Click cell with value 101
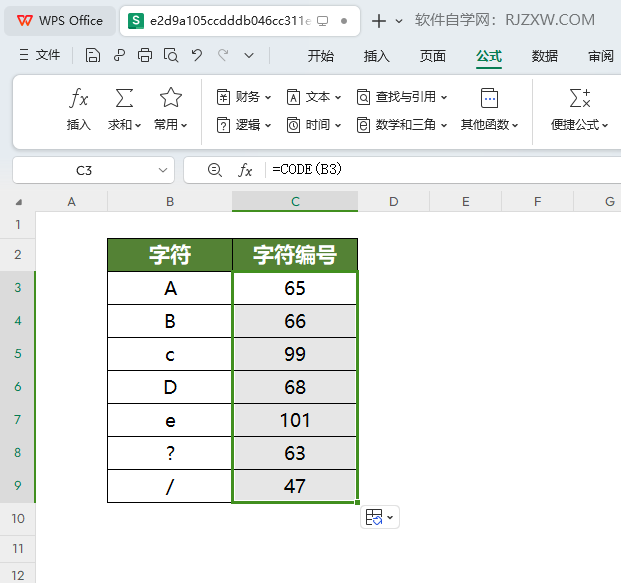The width and height of the screenshot is (621, 583). pos(295,420)
